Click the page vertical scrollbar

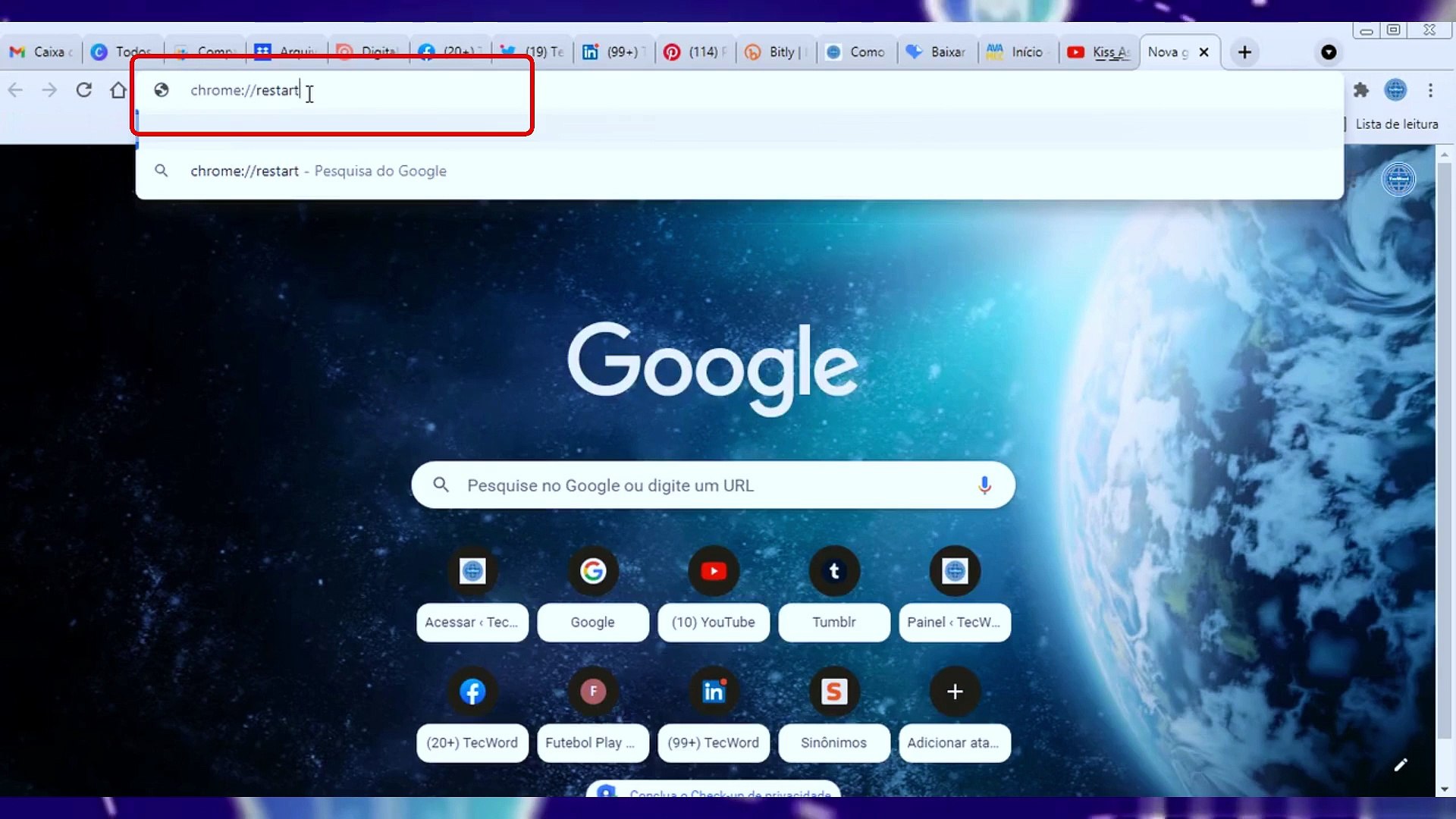point(1445,451)
